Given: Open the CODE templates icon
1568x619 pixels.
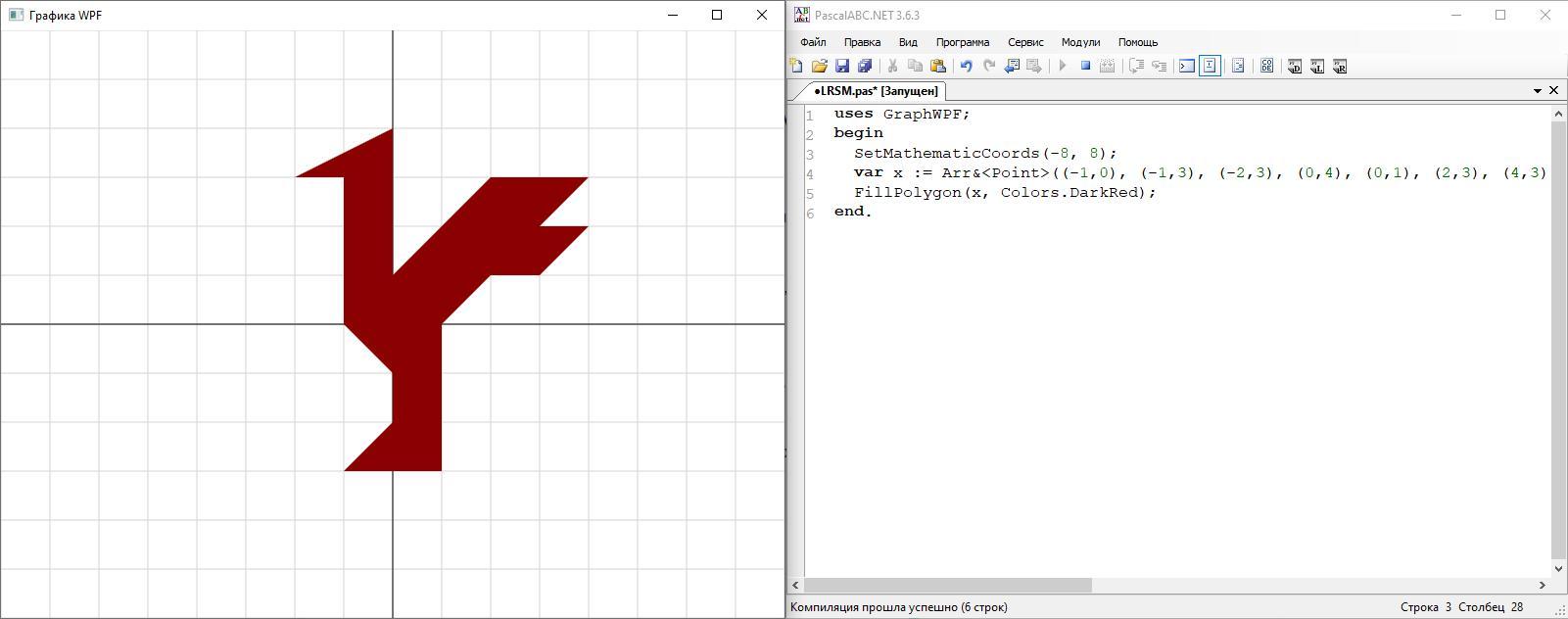Looking at the screenshot, I should tap(1266, 66).
